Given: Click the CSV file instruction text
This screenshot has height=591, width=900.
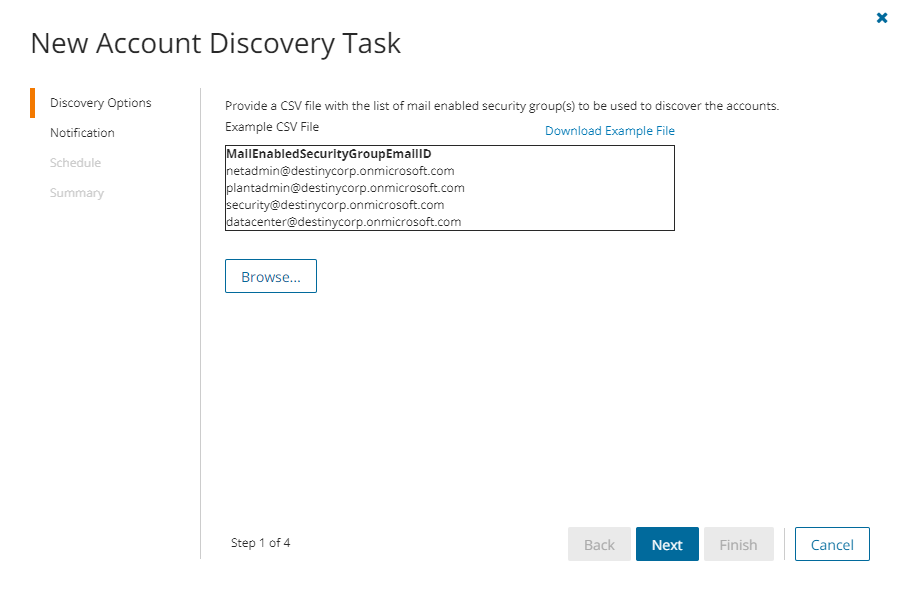Looking at the screenshot, I should (501, 106).
